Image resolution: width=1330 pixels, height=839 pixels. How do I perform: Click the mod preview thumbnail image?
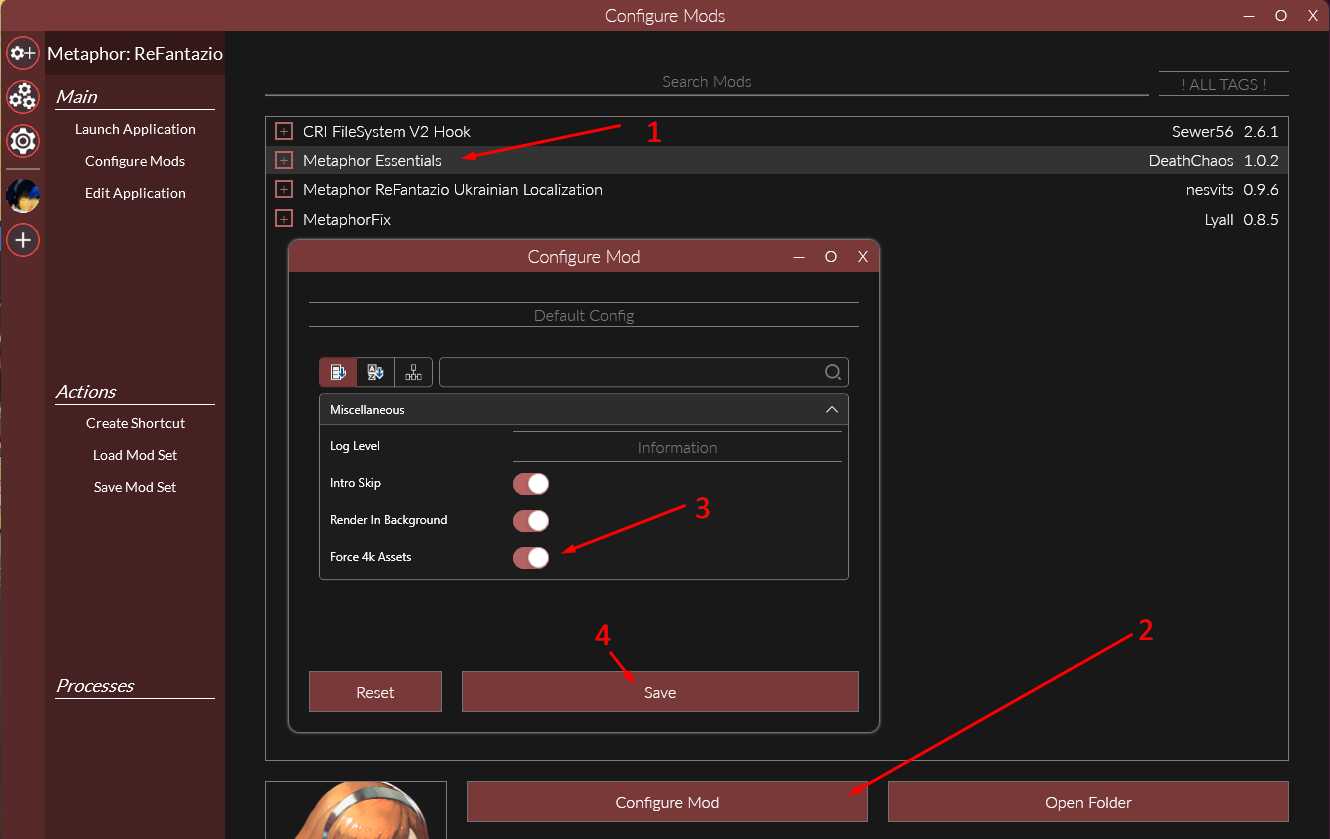356,810
